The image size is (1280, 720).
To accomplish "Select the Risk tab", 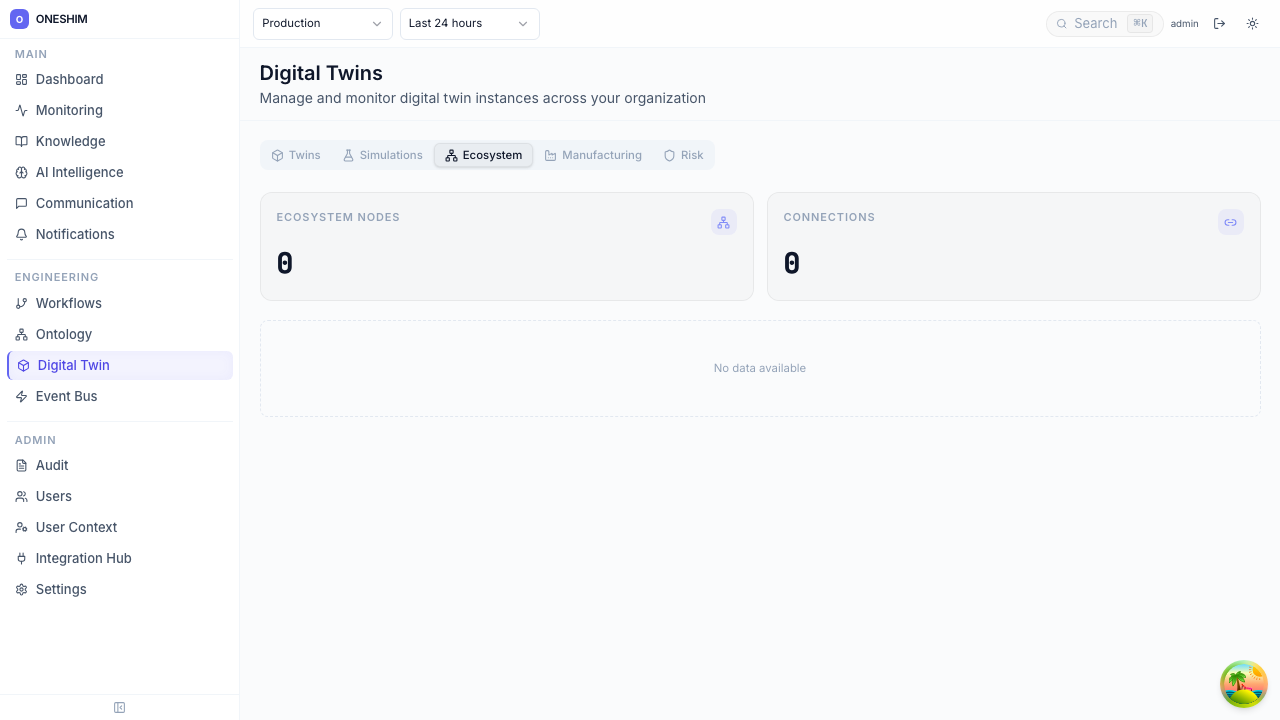I will [x=683, y=155].
